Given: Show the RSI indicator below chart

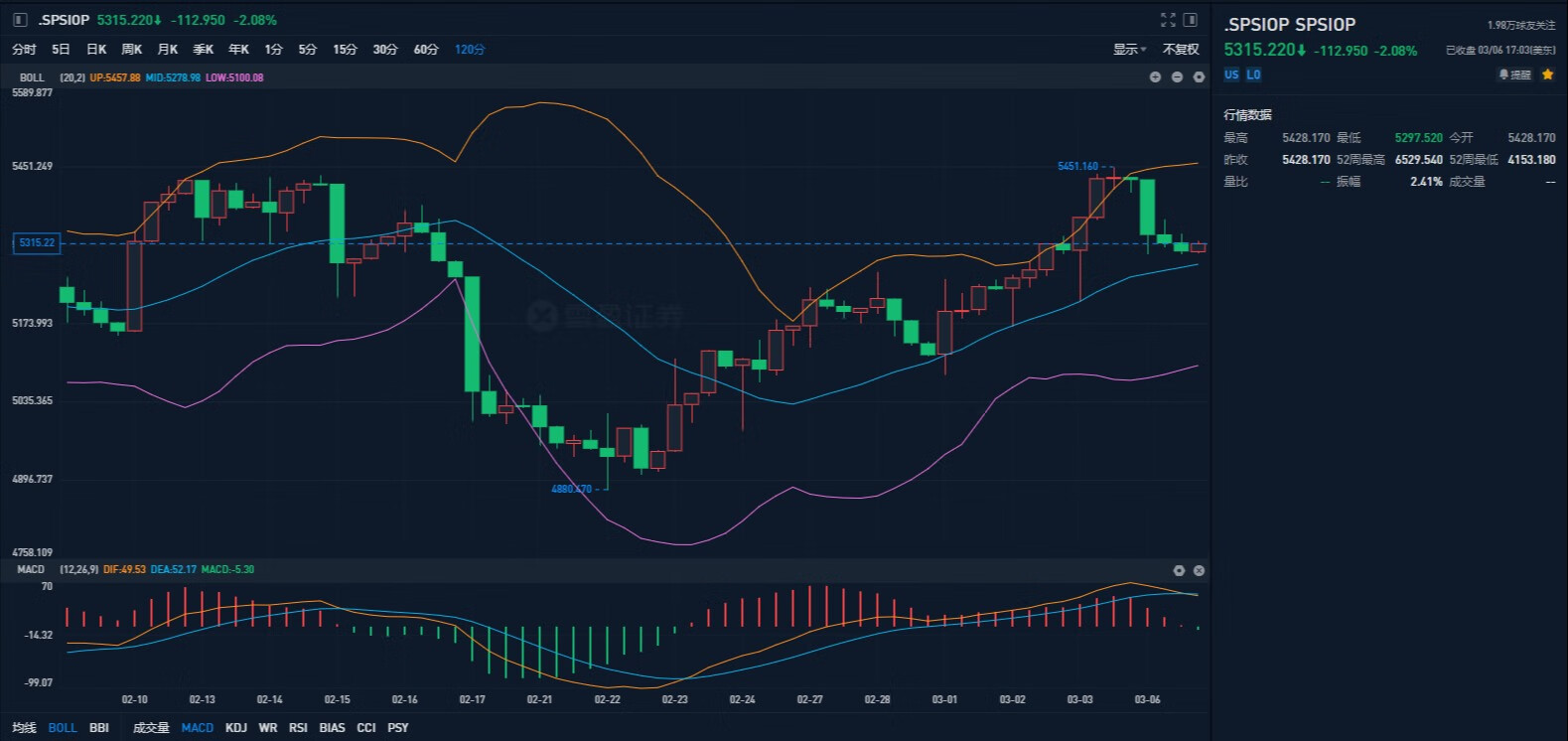Looking at the screenshot, I should tap(298, 728).
